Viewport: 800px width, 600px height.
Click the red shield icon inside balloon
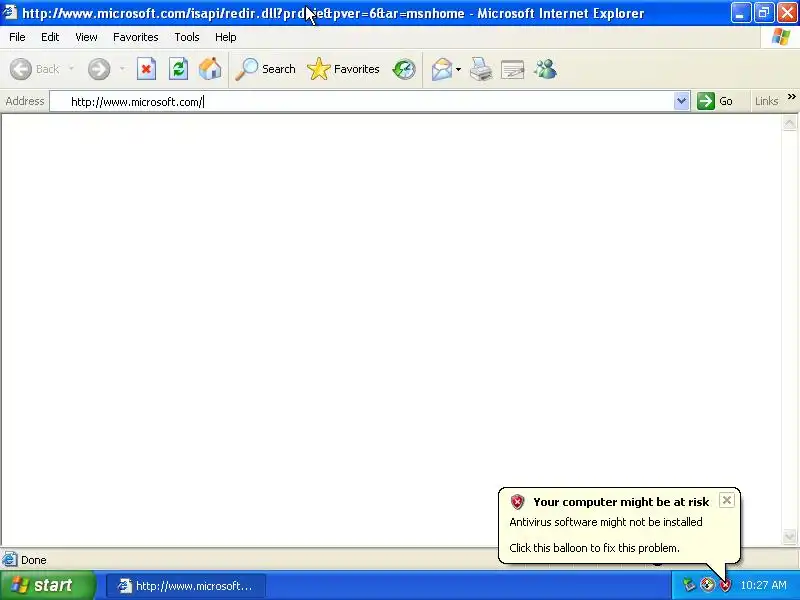(x=517, y=502)
